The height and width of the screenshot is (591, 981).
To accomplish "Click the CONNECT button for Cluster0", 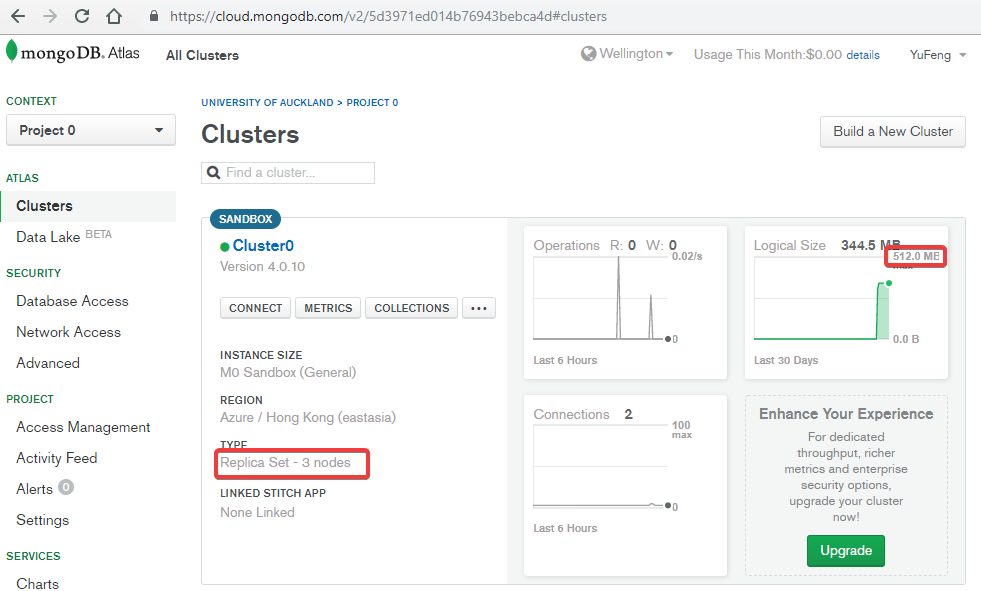I will tap(255, 308).
